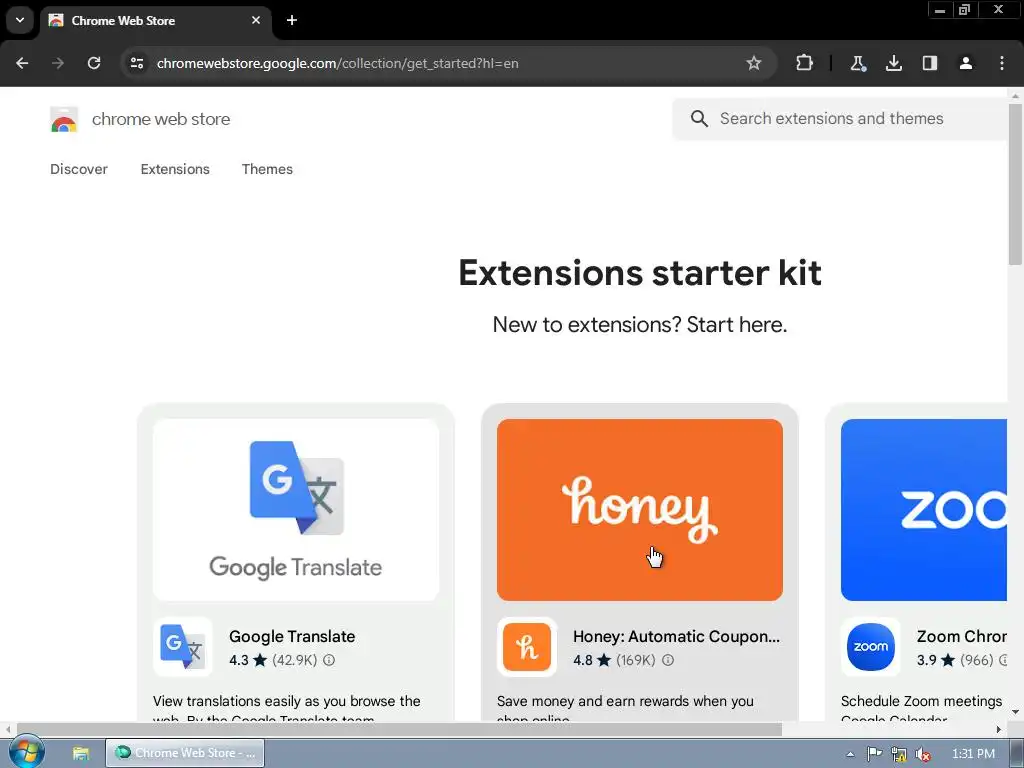Open the Windows Start menu
Screen dimensions: 1024x768
click(27, 752)
